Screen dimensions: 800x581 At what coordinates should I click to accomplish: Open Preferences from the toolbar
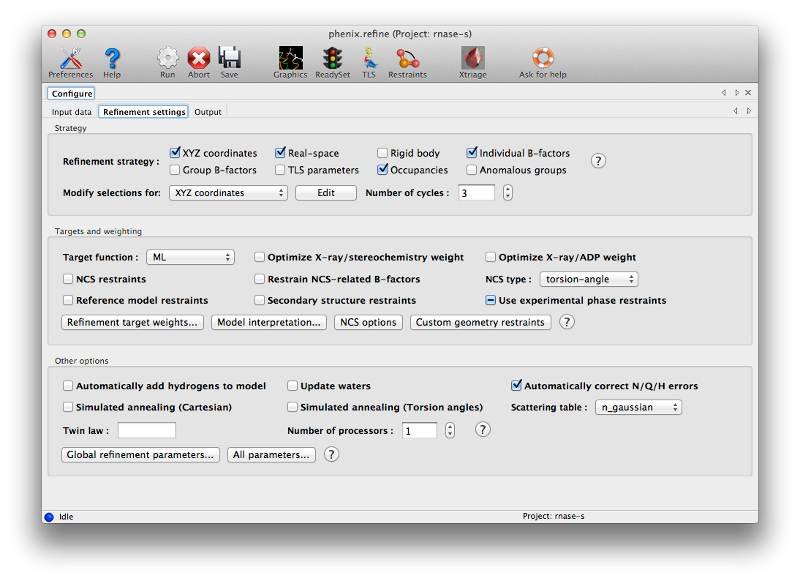70,58
